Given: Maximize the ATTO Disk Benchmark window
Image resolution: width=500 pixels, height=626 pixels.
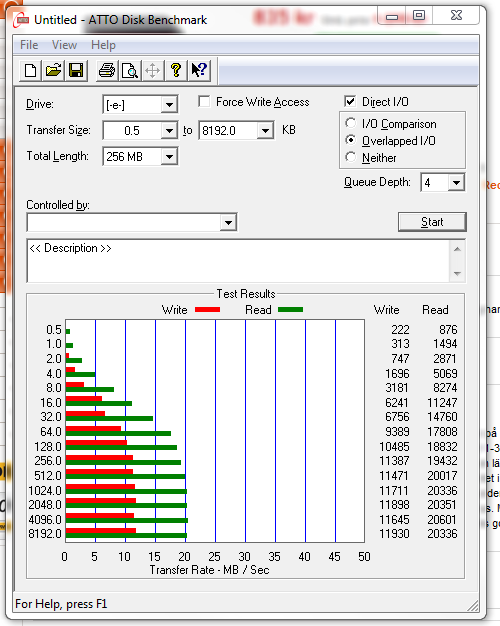Looking at the screenshot, I should pyautogui.click(x=419, y=16).
